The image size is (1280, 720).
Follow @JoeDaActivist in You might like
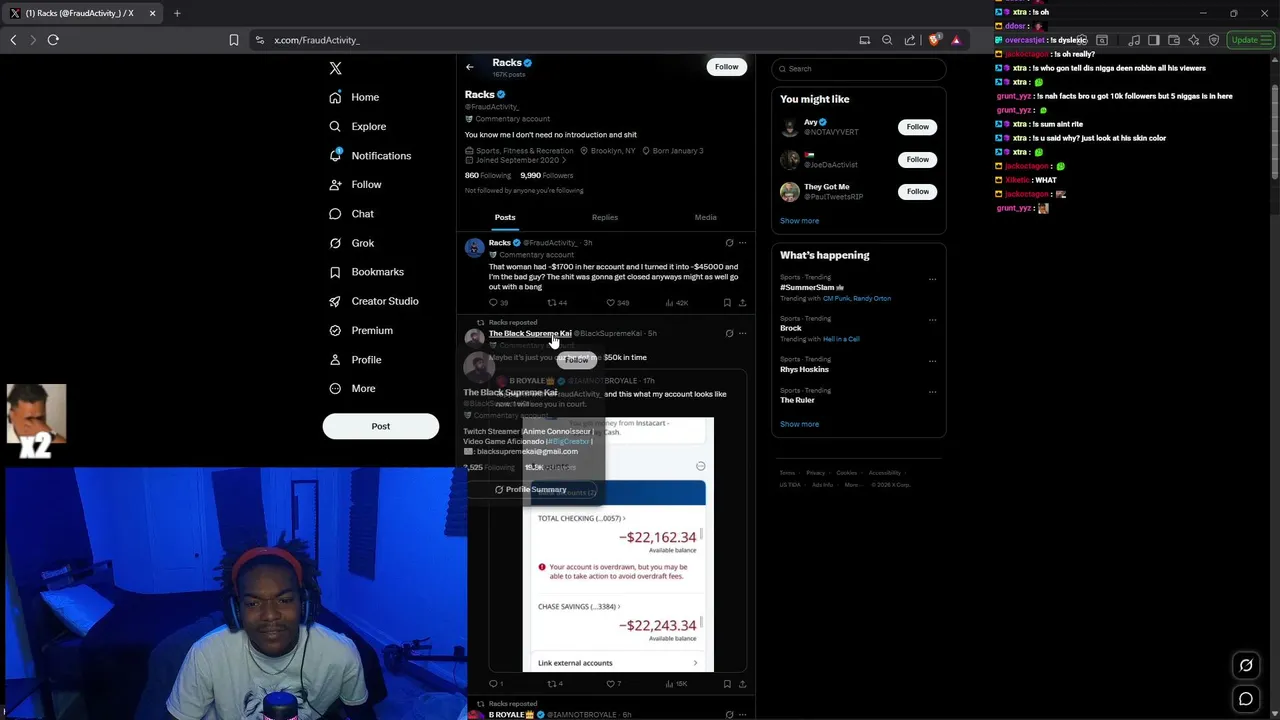click(917, 159)
